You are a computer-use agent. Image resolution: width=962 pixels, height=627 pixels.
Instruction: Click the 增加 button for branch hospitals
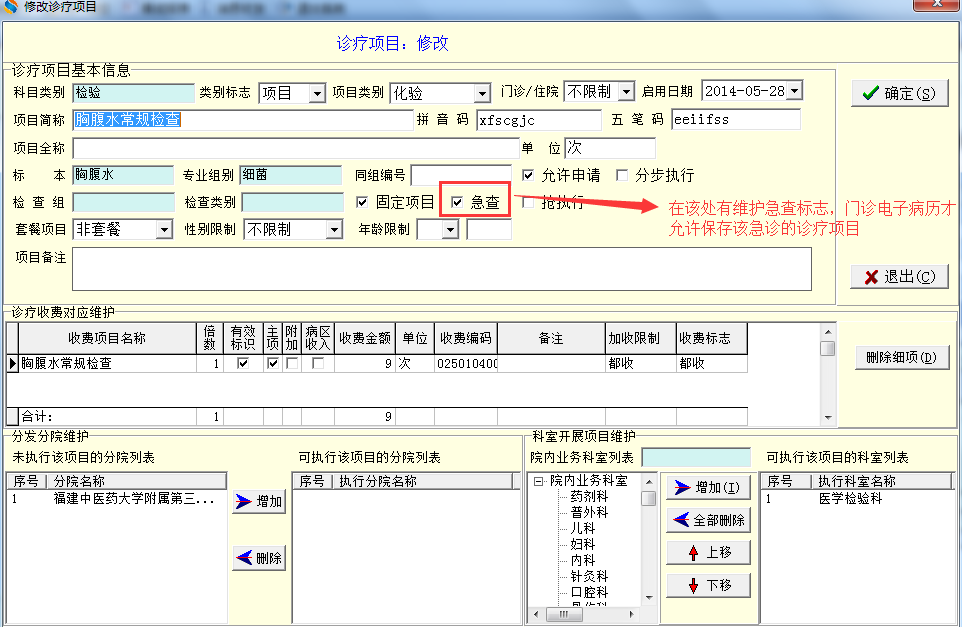click(259, 502)
